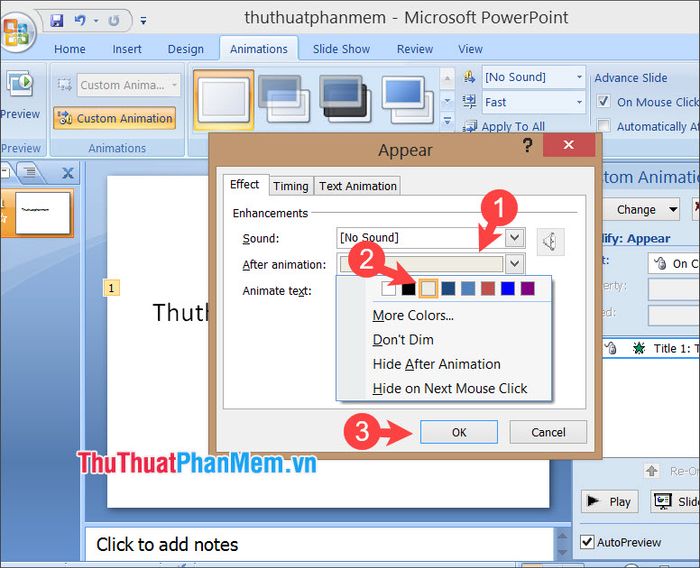
Task: Open the After animation dropdown arrow
Action: (x=515, y=263)
